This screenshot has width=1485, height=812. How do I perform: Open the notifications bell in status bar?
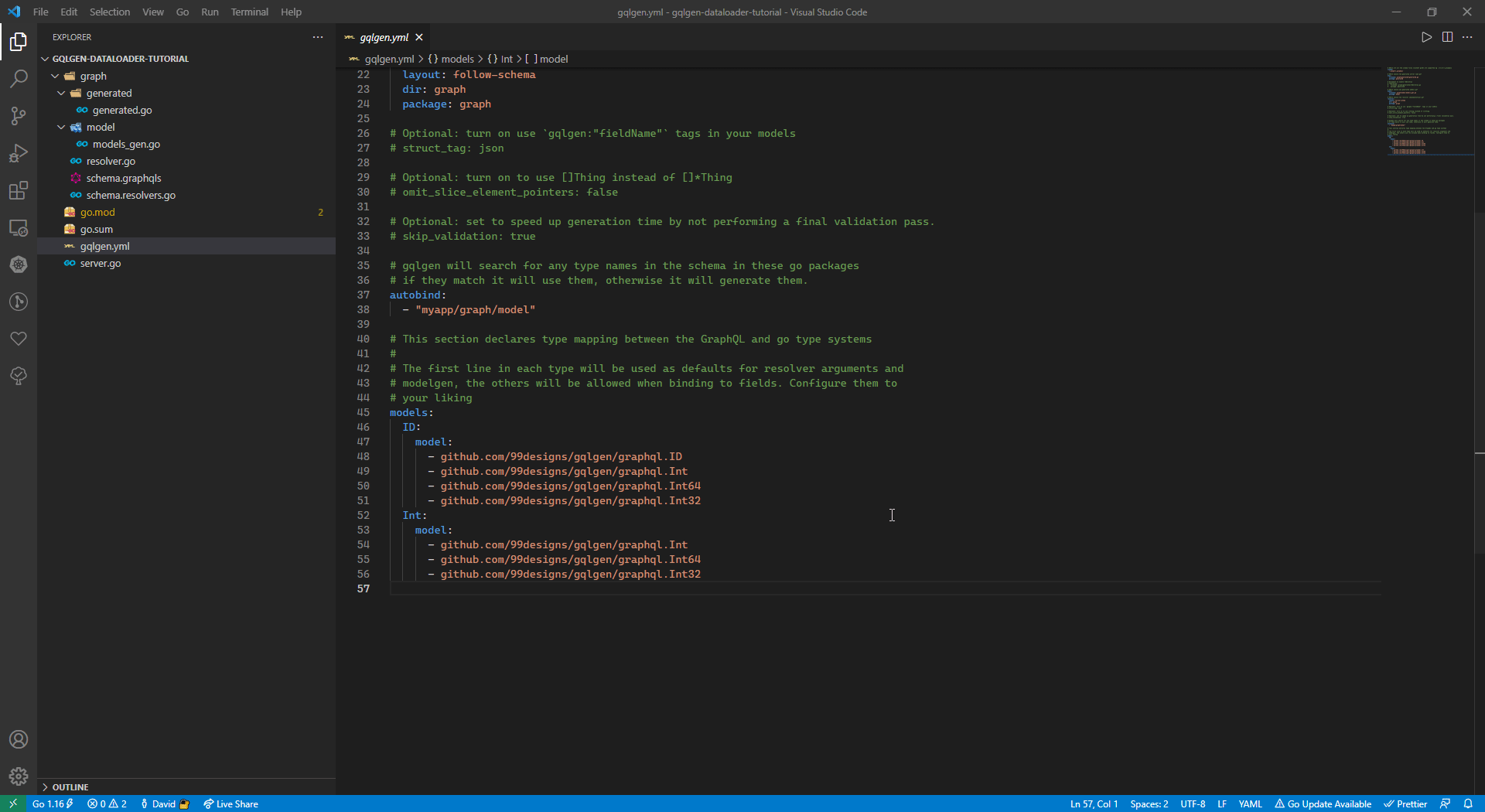1468,803
